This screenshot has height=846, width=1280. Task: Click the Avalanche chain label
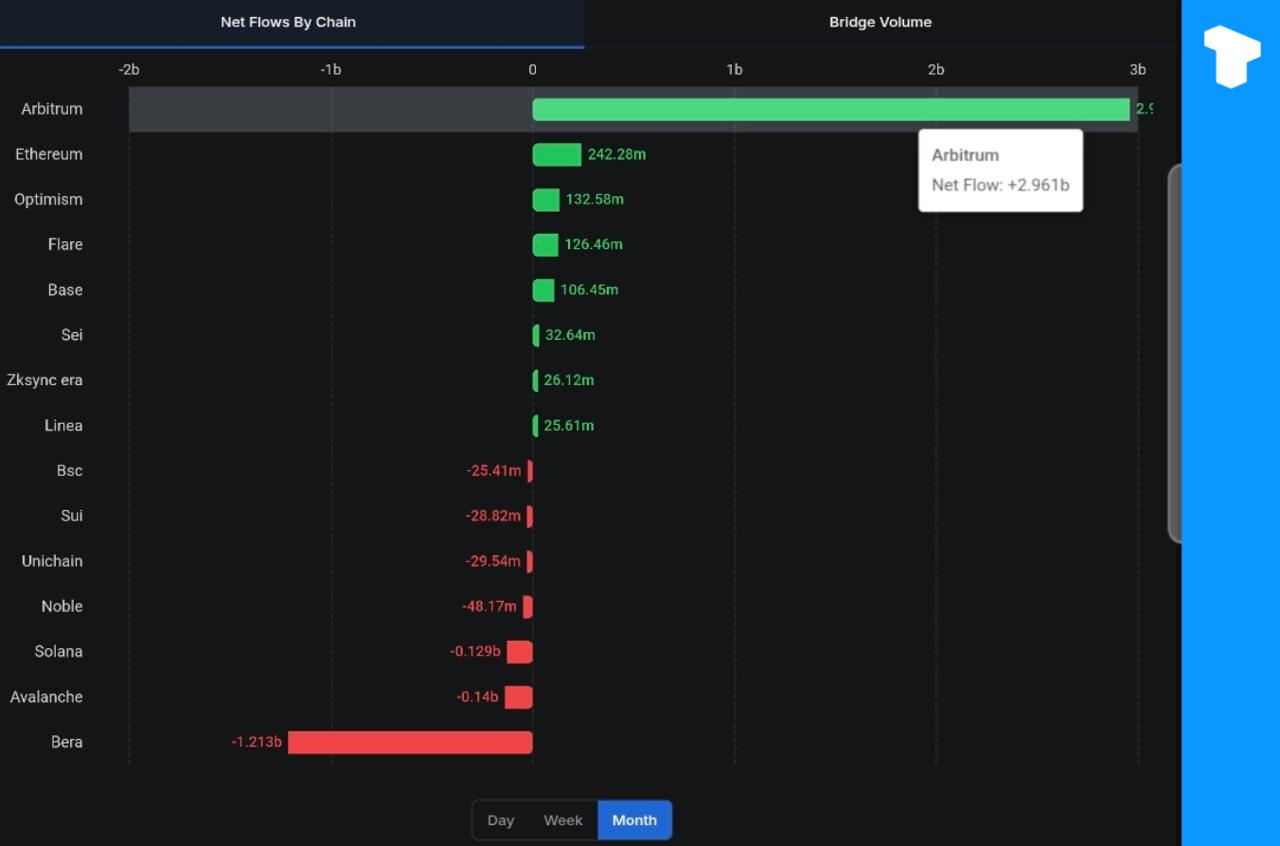[47, 697]
